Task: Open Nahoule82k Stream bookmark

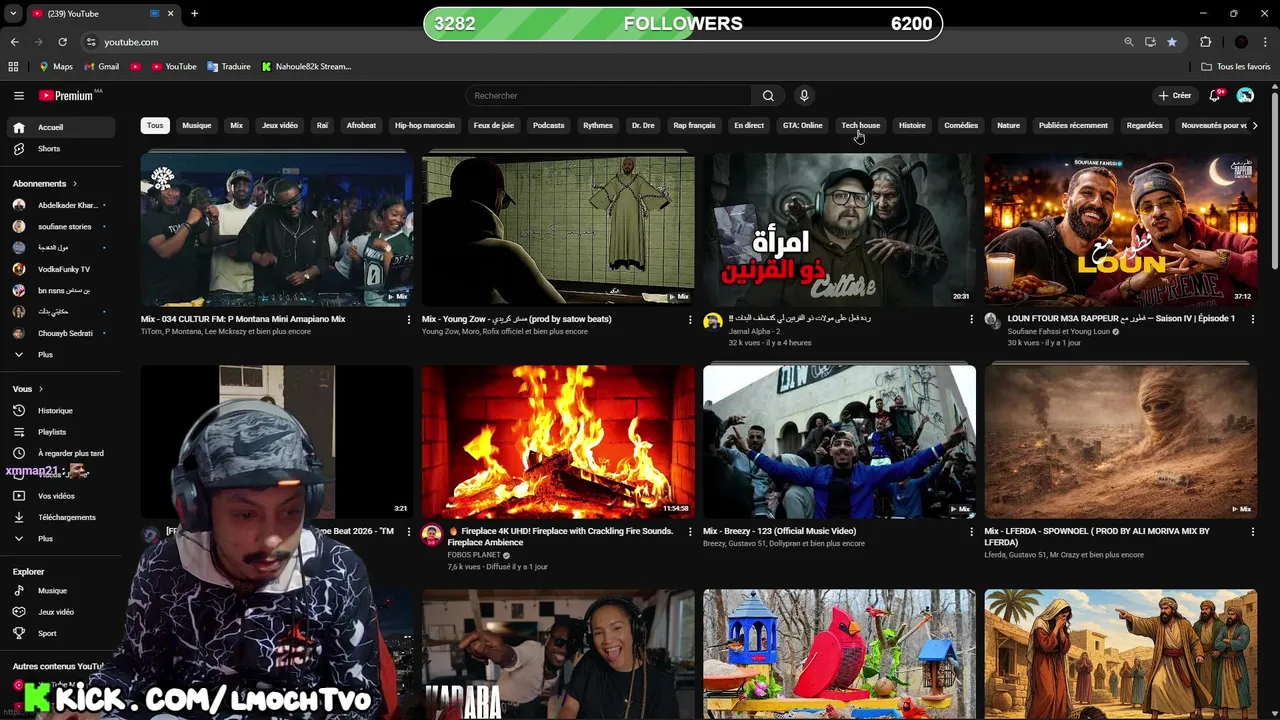Action: (x=306, y=67)
